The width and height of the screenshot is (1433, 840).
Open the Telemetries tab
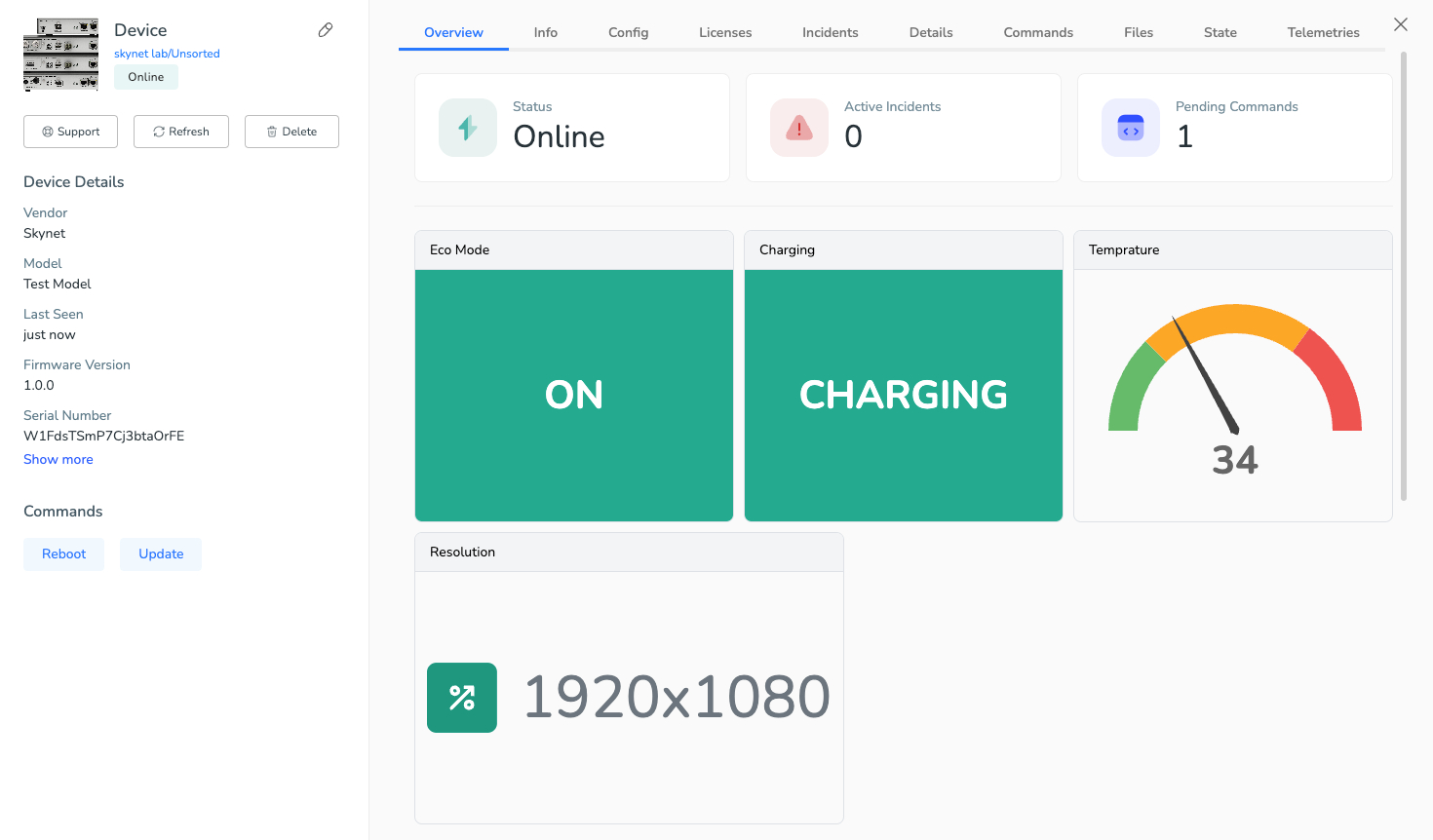click(1323, 32)
